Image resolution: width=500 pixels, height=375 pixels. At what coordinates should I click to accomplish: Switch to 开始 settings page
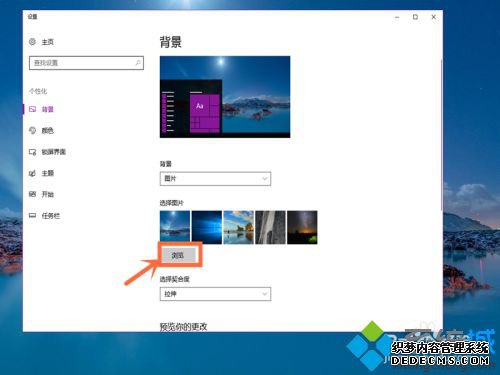tap(47, 194)
